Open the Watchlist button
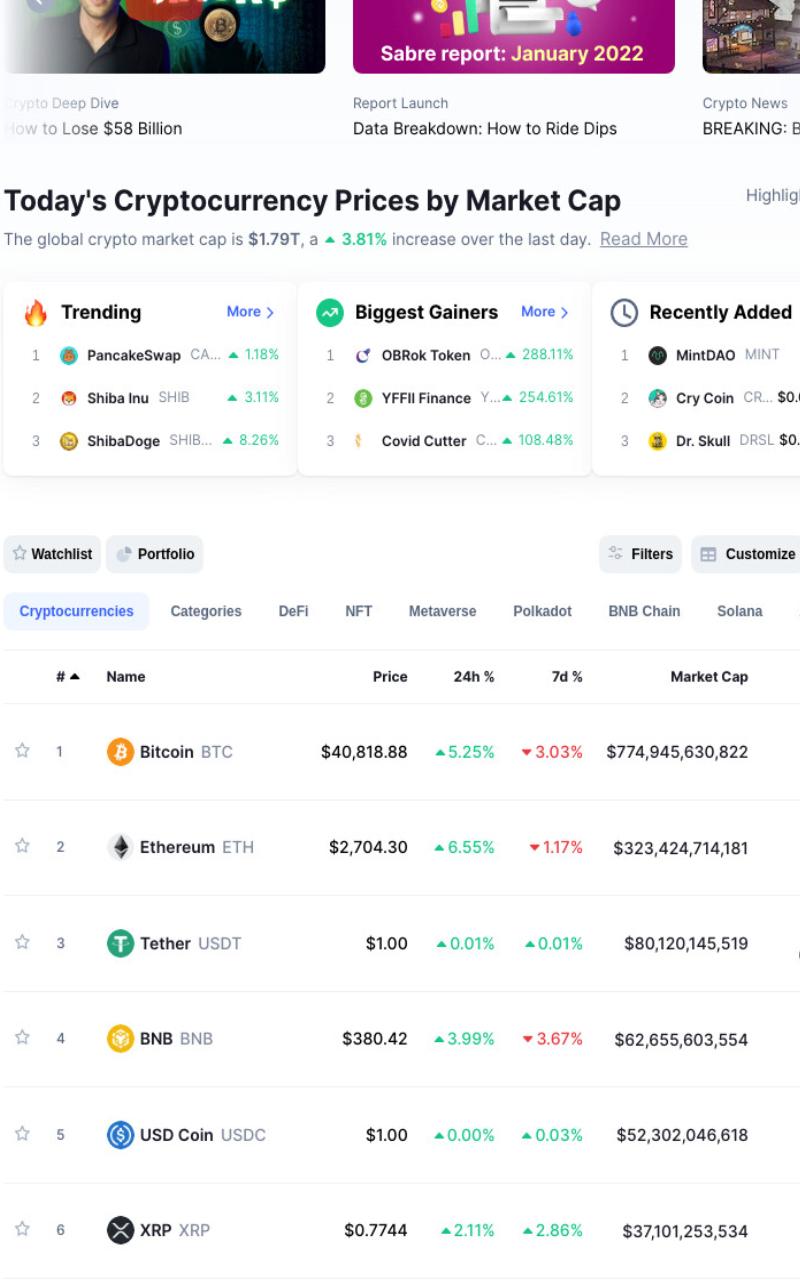 [52, 554]
